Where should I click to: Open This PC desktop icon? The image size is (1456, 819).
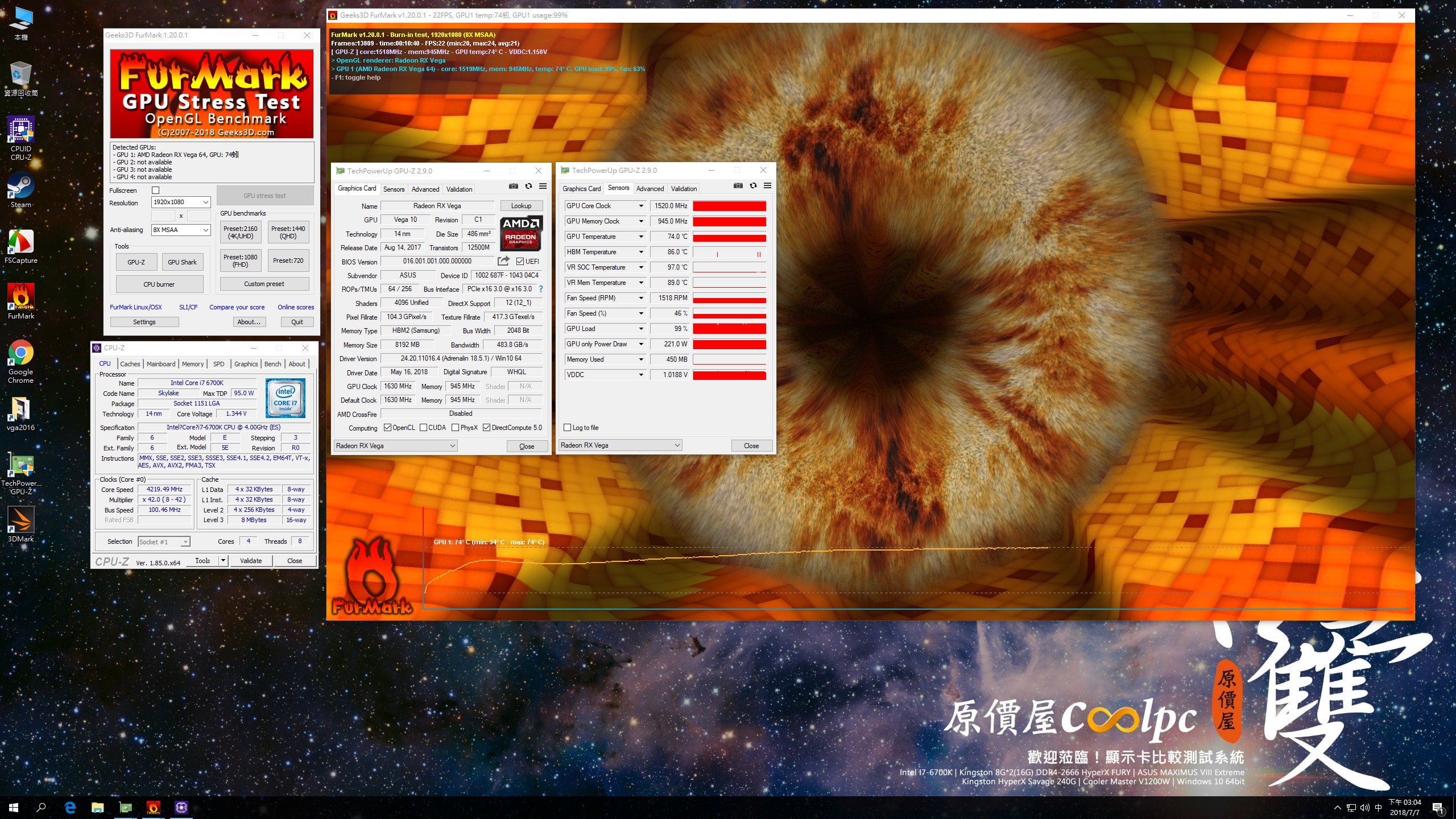pos(21,23)
